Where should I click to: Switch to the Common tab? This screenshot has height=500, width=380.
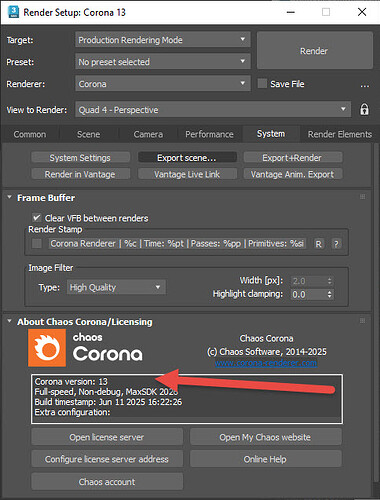30,134
